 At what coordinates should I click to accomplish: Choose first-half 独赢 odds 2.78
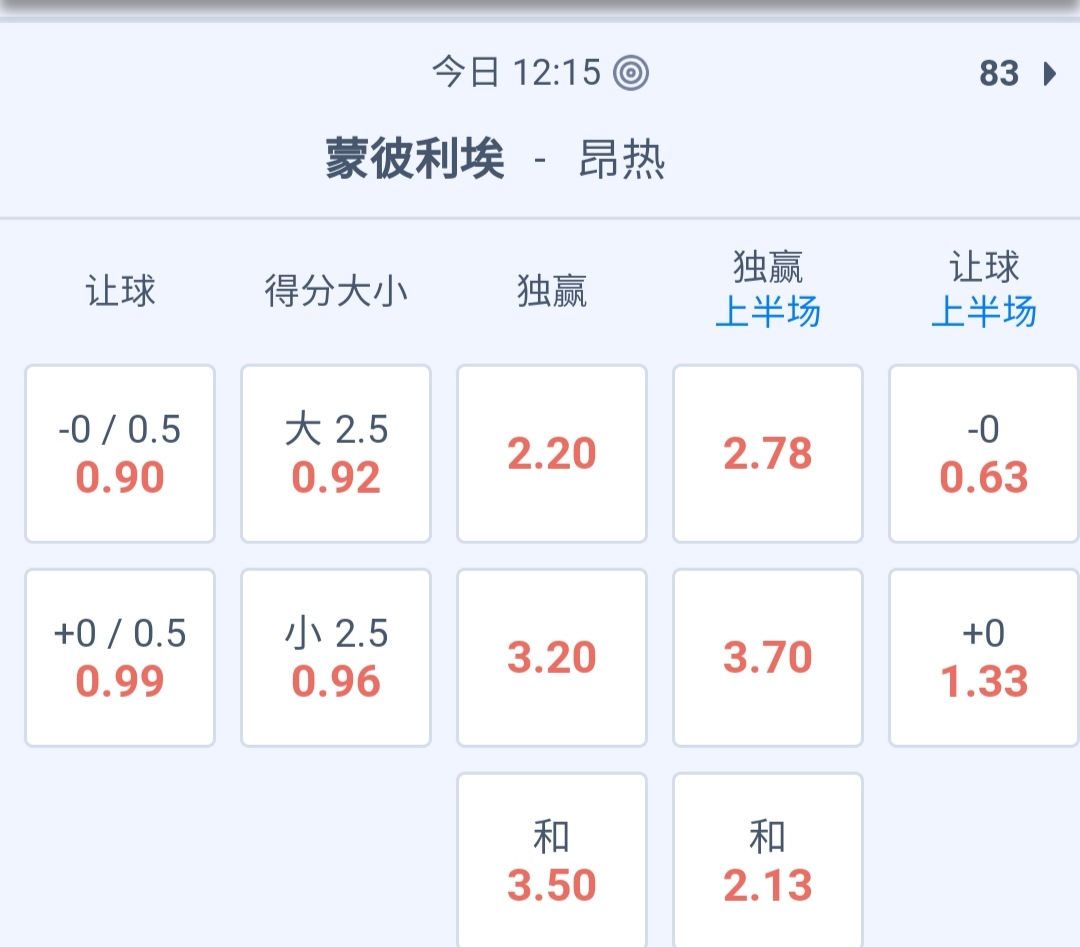[x=768, y=454]
